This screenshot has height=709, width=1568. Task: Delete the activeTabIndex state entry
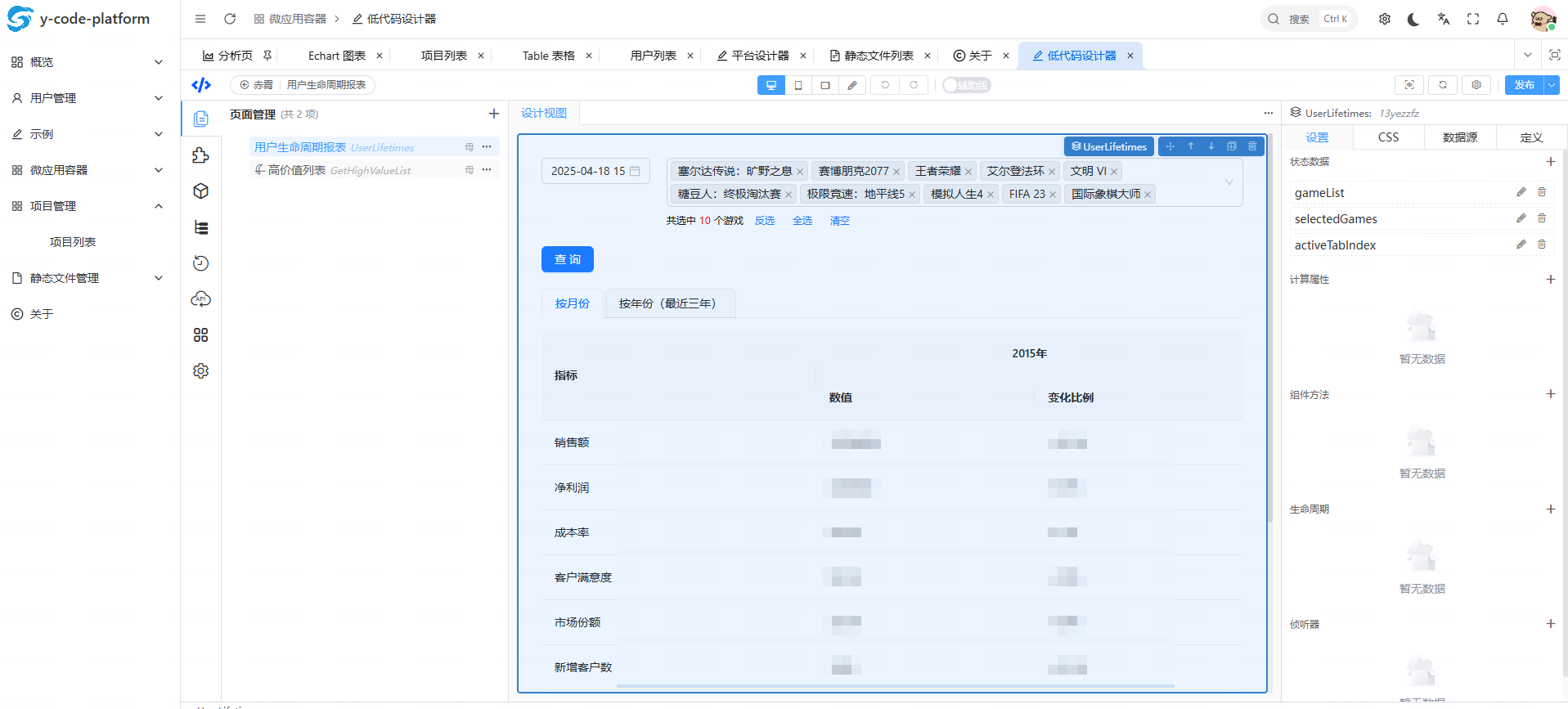[1541, 245]
